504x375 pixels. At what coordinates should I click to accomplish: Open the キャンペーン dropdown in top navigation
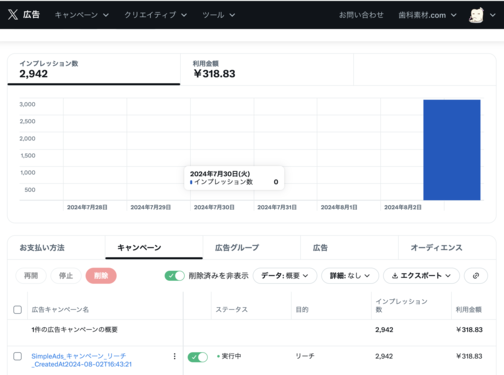[x=82, y=15]
